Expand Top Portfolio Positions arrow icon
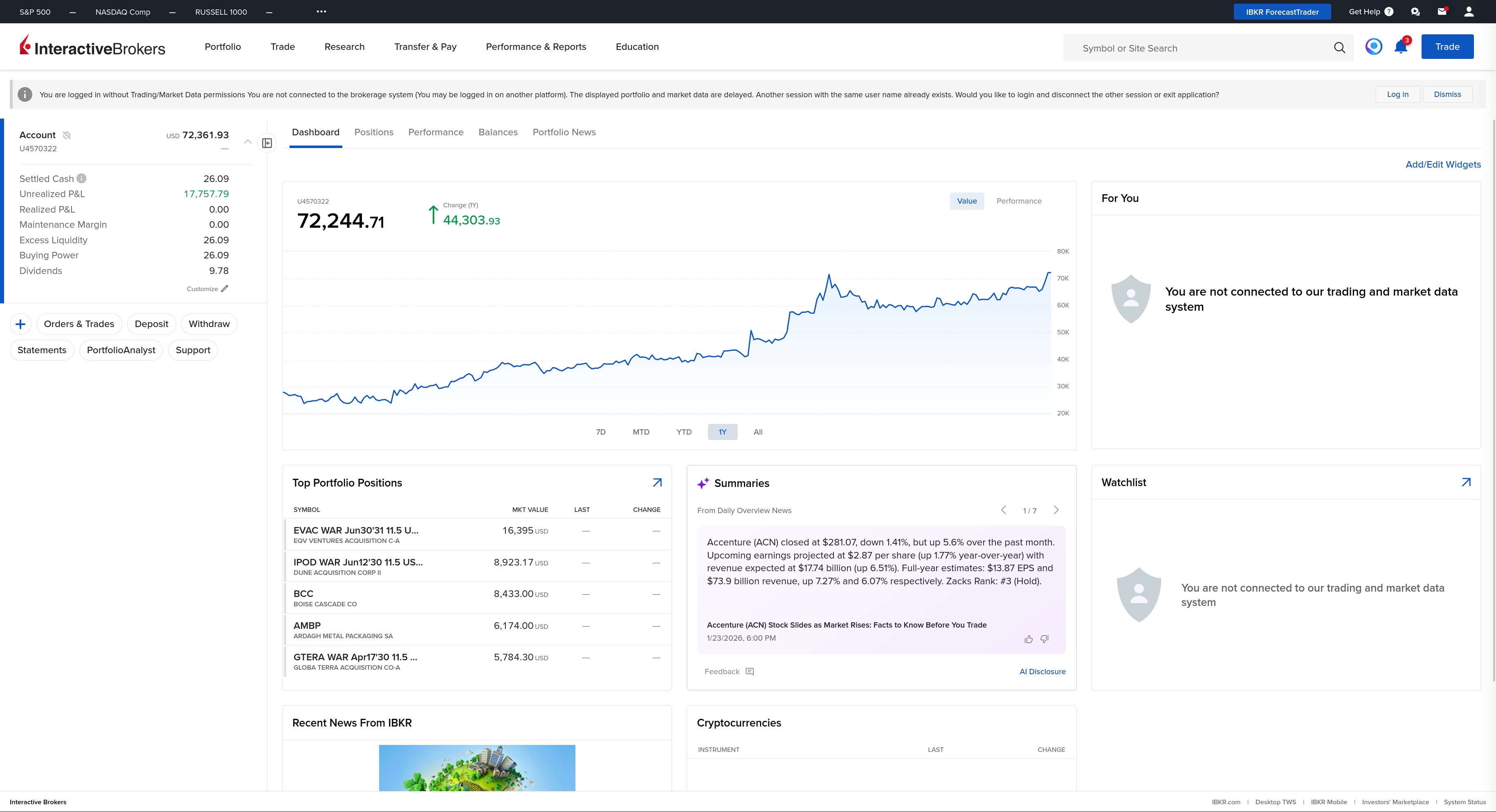The image size is (1496, 812). (657, 483)
